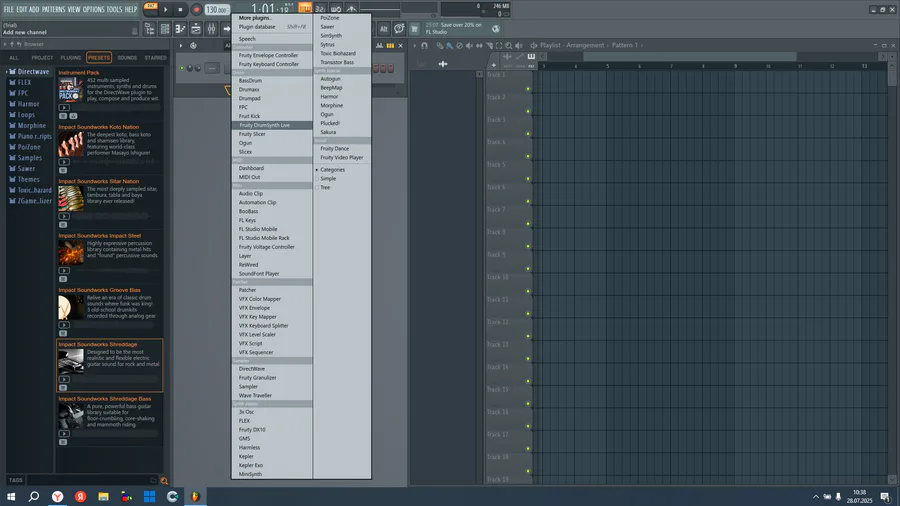Viewport: 900px width, 506px height.
Task: Select the Mute tool in Playlist
Action: [x=469, y=45]
